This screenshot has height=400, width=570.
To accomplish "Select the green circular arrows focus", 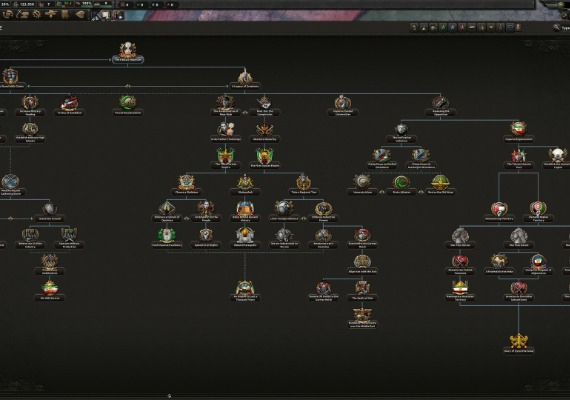I will (x=128, y=105).
